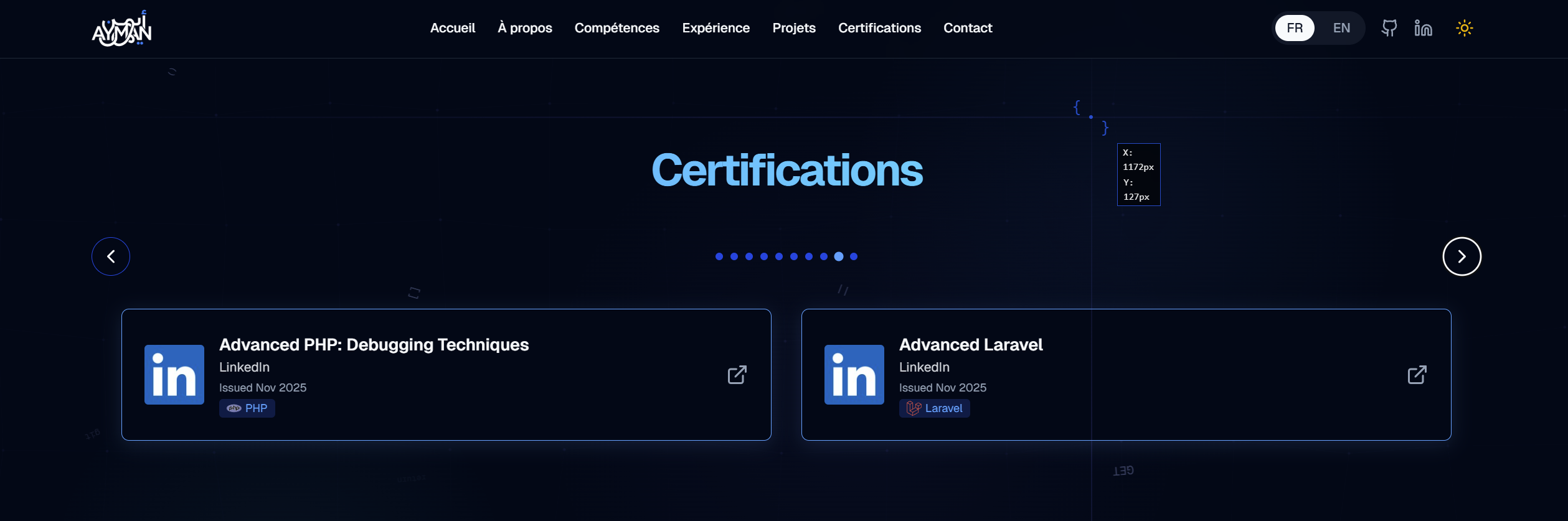Open 'Advanced Laravel' certificate title
Viewport: 1568px width, 521px height.
pyautogui.click(x=971, y=345)
